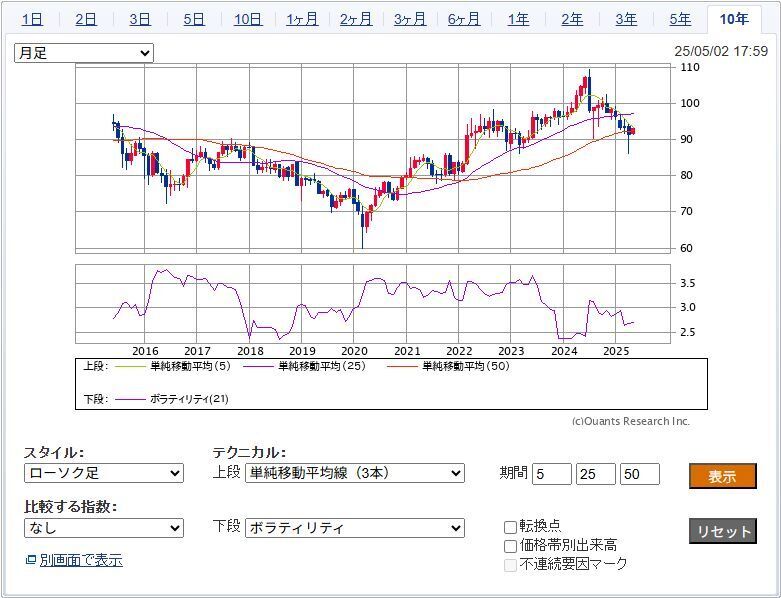
Task: Switch to the 2年 period tab
Action: click(x=572, y=19)
